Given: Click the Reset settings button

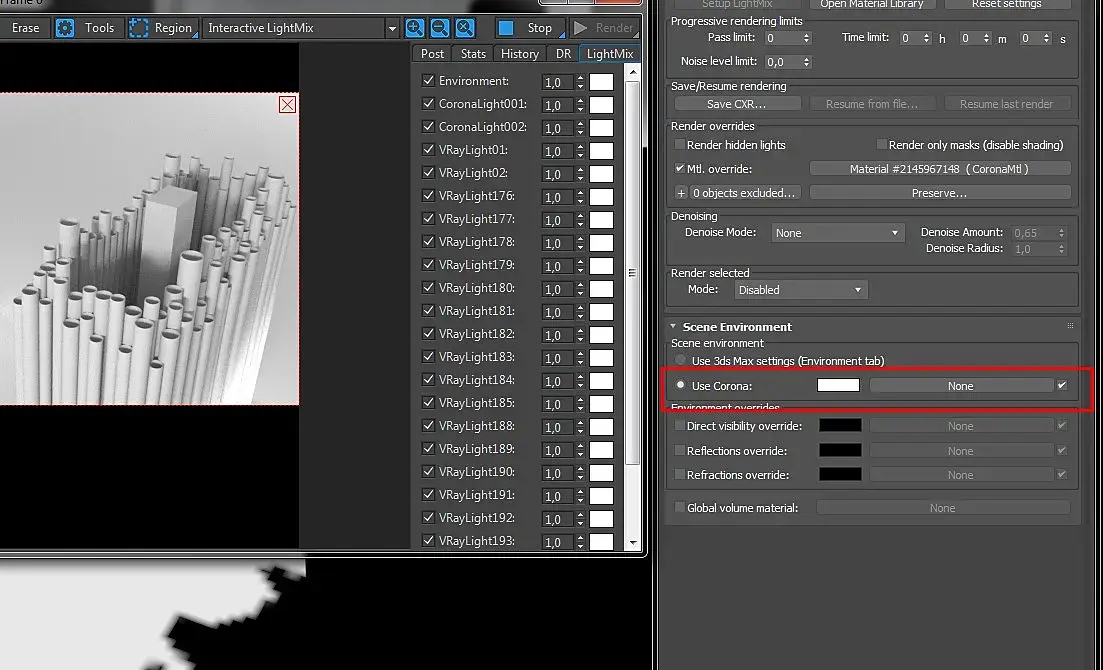Looking at the screenshot, I should (x=1007, y=4).
